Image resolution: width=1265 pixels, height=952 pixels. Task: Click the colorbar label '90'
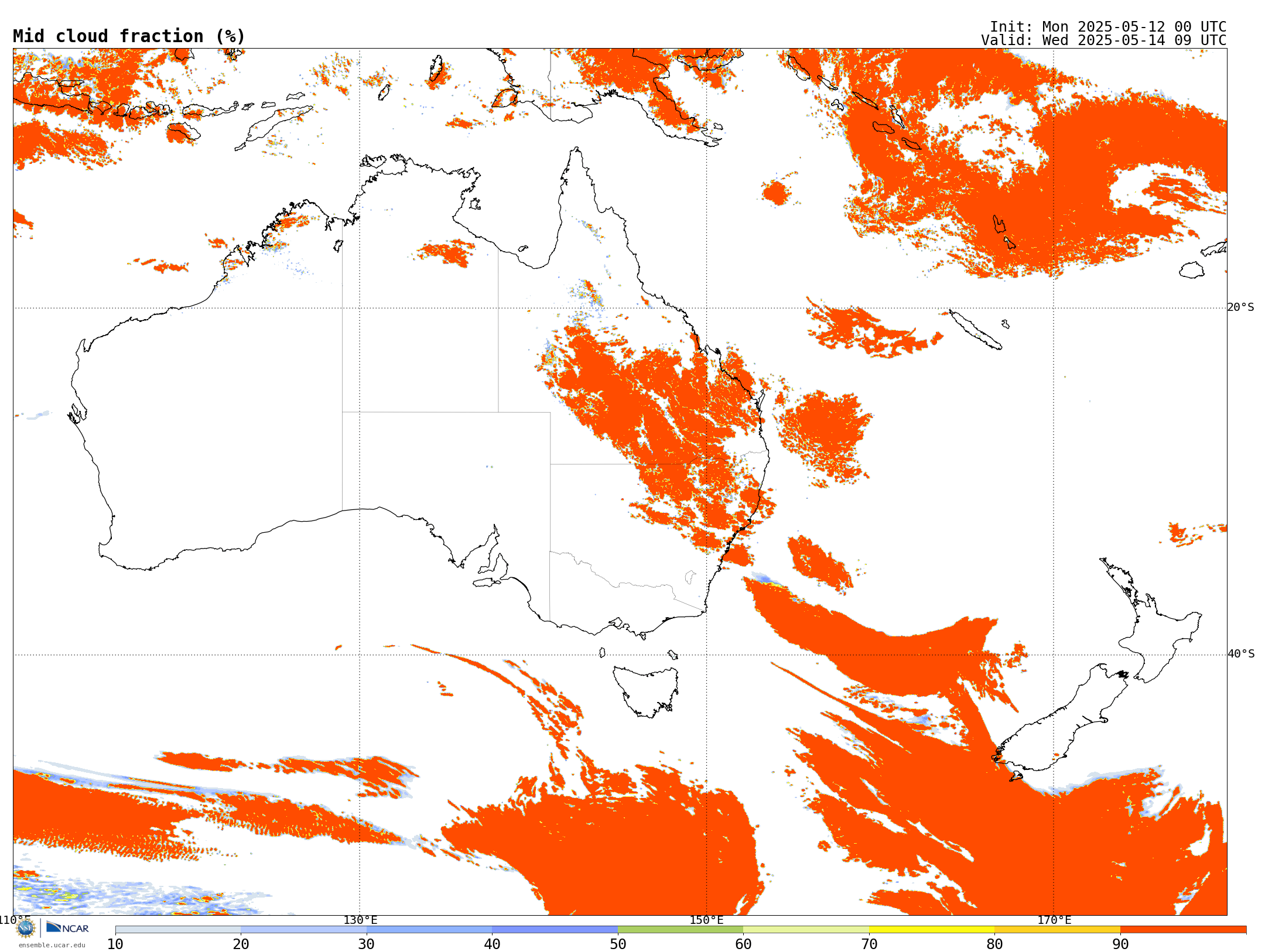1120,944
